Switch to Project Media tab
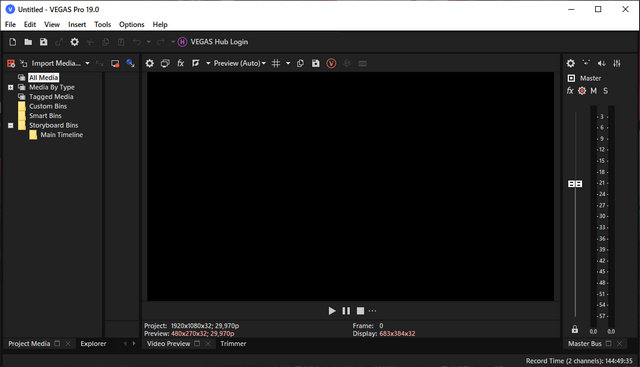Screen dimensions: 640x367 (x=29, y=344)
